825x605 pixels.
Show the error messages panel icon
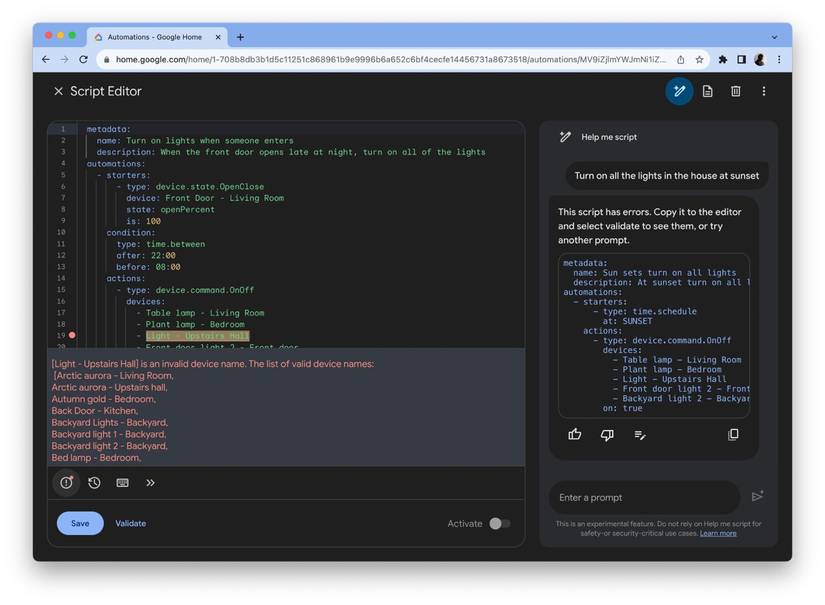(x=66, y=482)
